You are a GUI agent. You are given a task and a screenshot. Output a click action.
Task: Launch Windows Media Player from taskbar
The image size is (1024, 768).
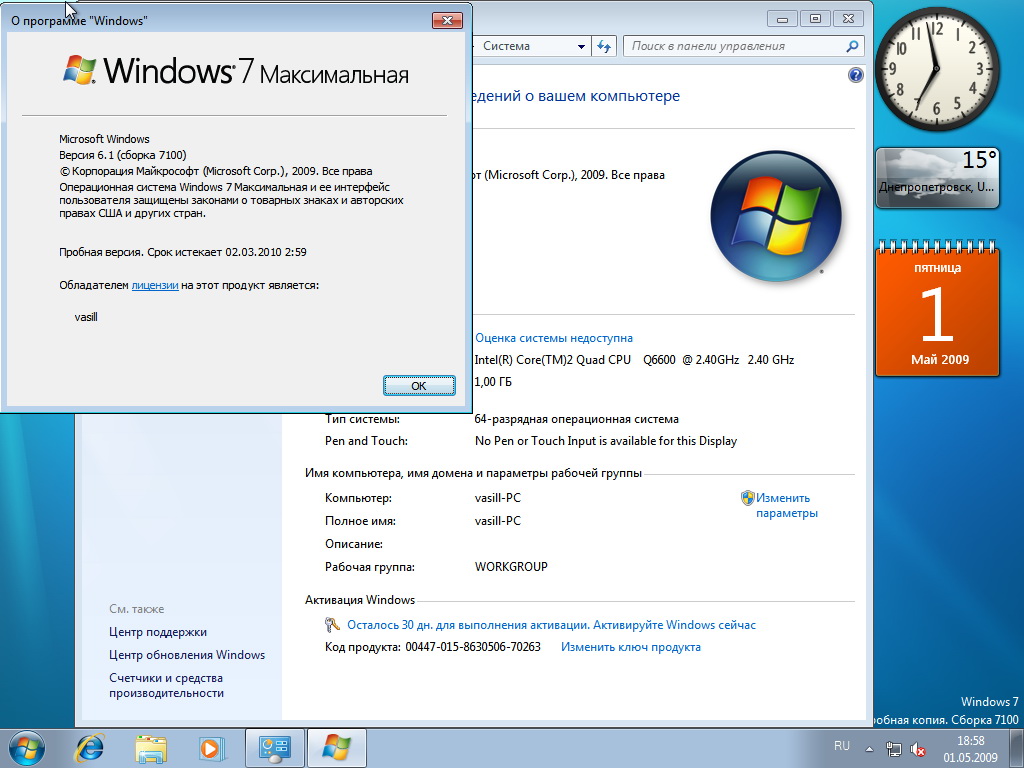tap(212, 748)
